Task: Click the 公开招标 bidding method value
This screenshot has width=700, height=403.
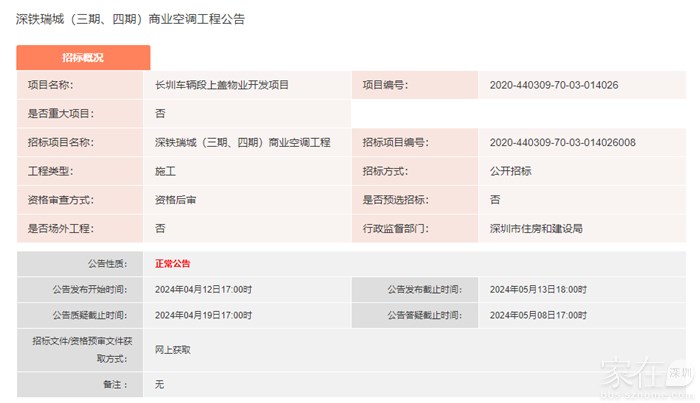Action: click(510, 172)
